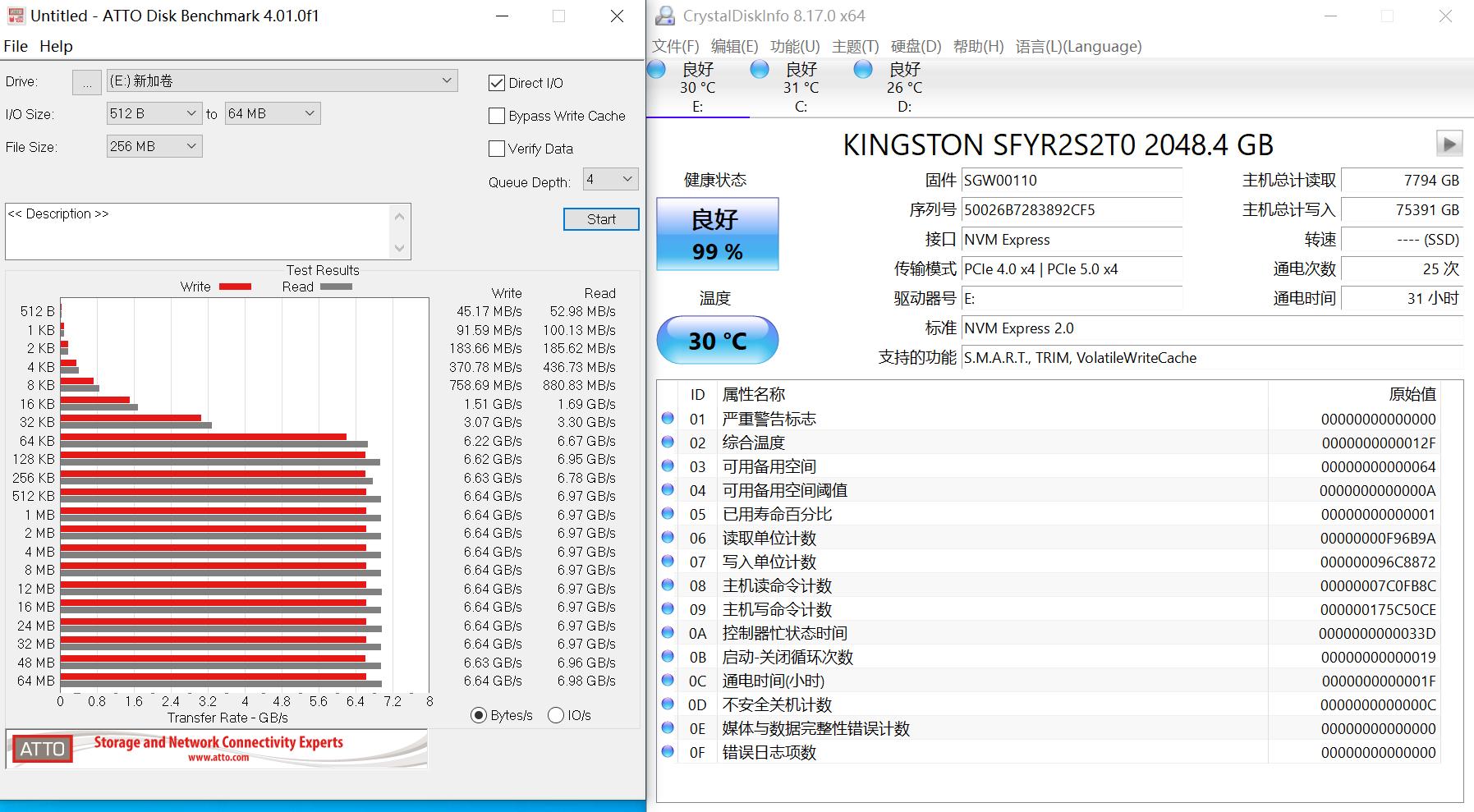The height and width of the screenshot is (812, 1474).
Task: Click the 通电次数 value 25 次
Action: (x=1402, y=268)
